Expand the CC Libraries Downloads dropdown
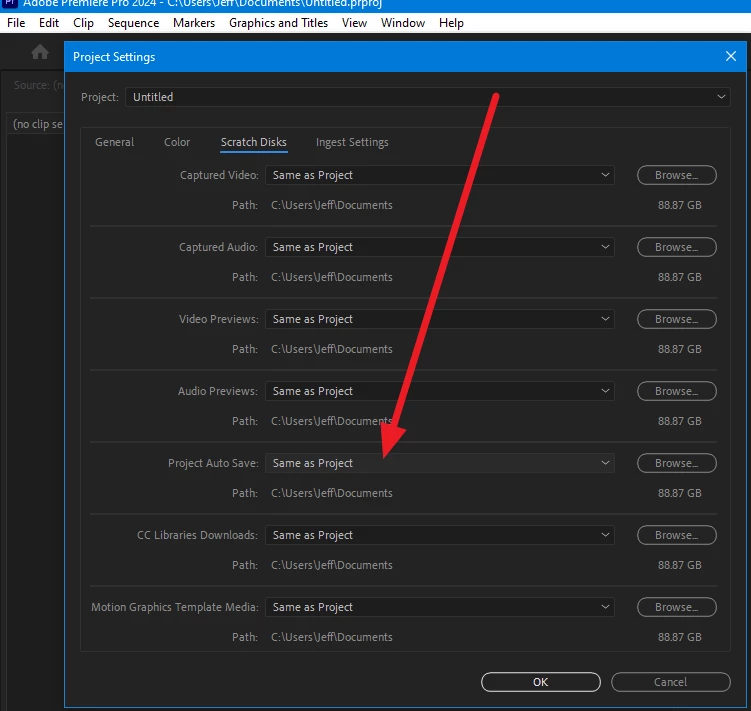The height and width of the screenshot is (711, 751). (x=440, y=535)
